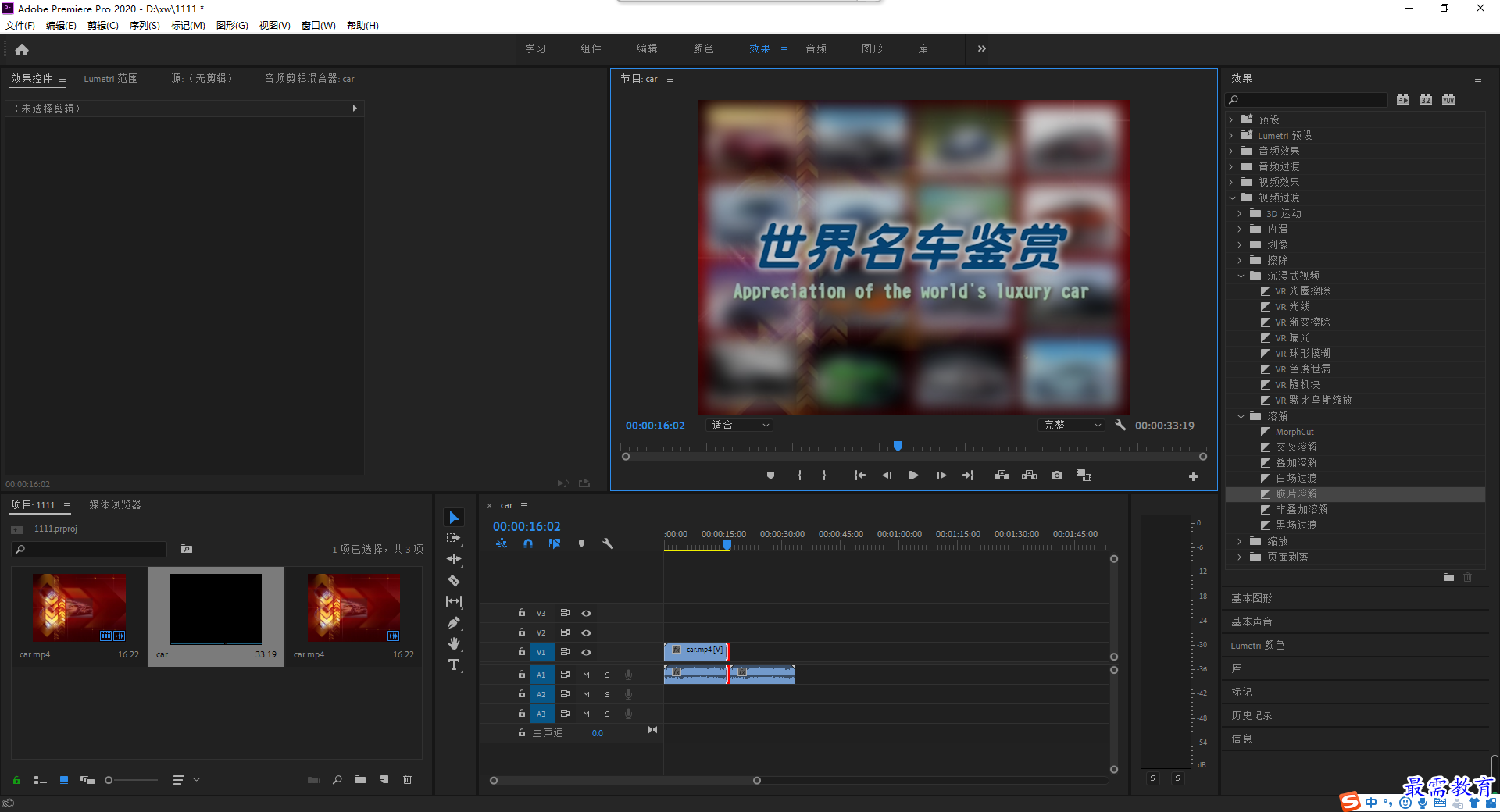The width and height of the screenshot is (1500, 812).
Task: Collapse the 沉浸式视频 folder
Action: (1241, 276)
